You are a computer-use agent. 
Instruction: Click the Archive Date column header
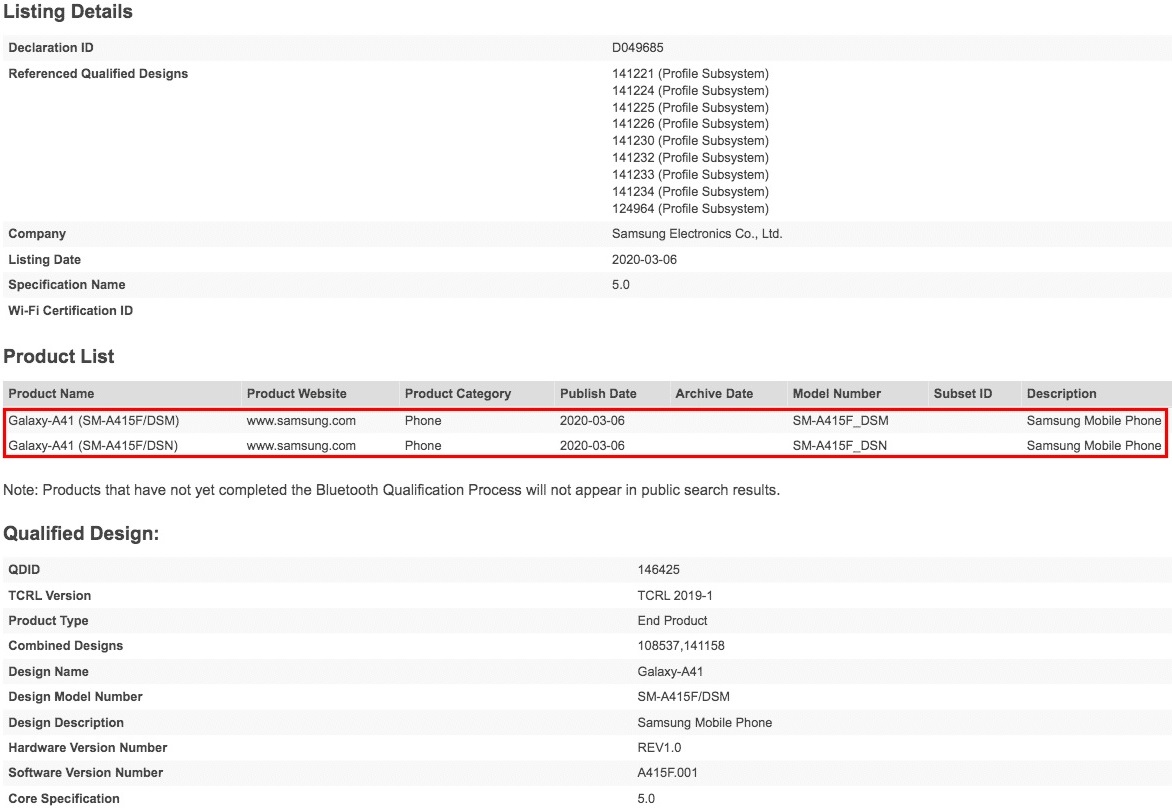click(x=714, y=394)
